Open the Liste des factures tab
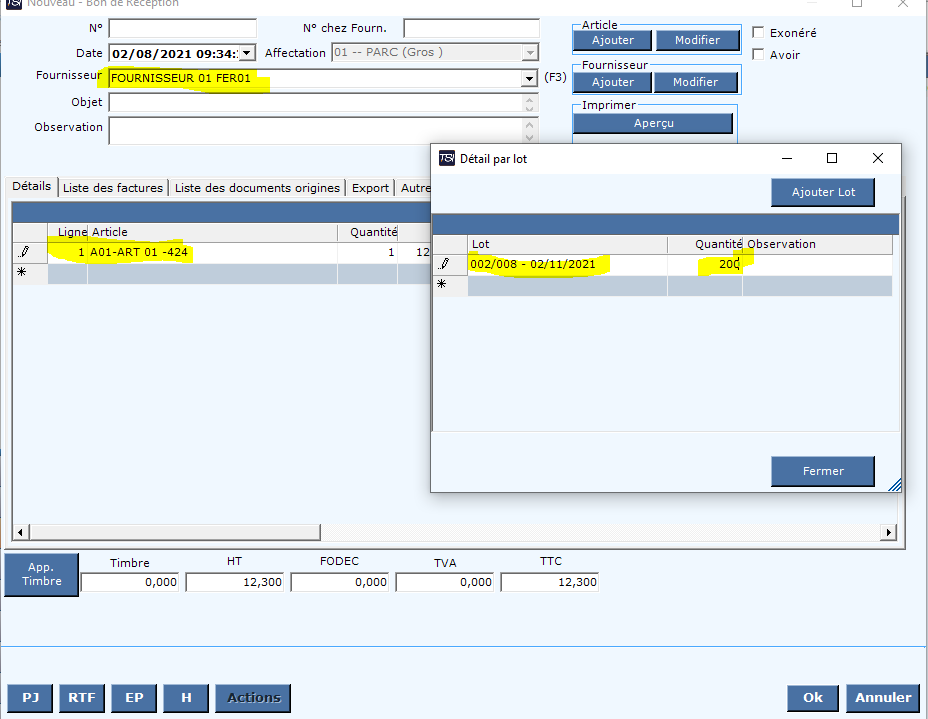 [113, 188]
